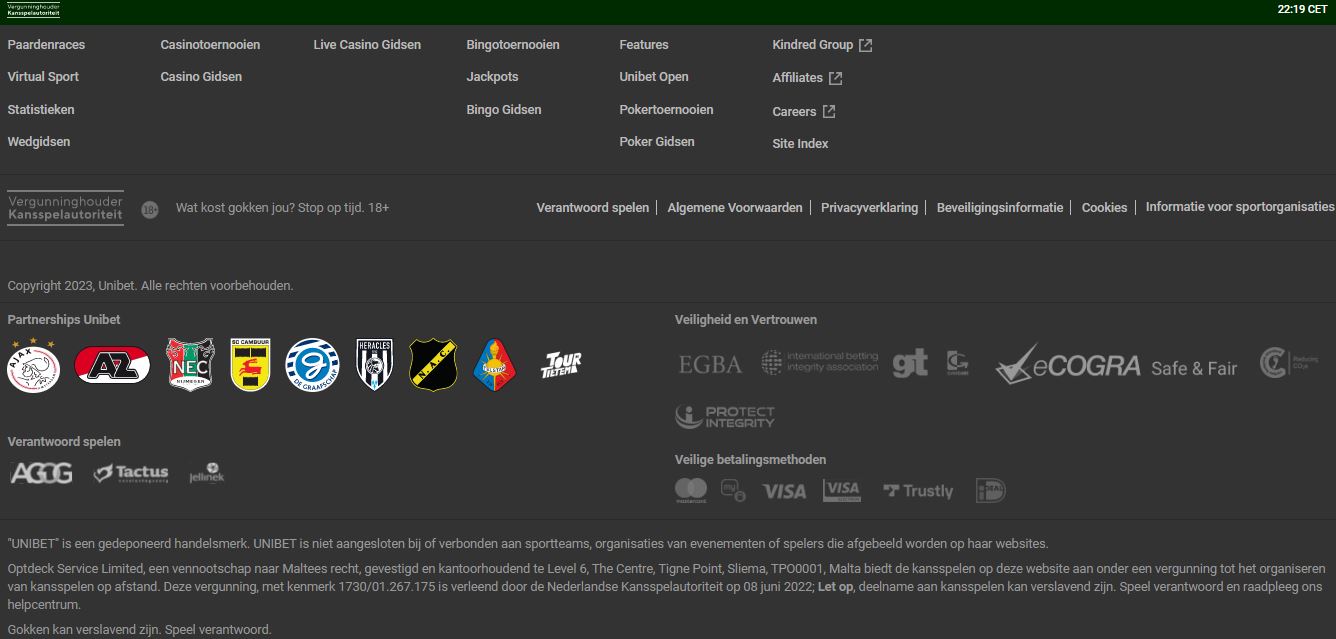
Task: Click the SC Cambuur crest
Action: coord(251,364)
